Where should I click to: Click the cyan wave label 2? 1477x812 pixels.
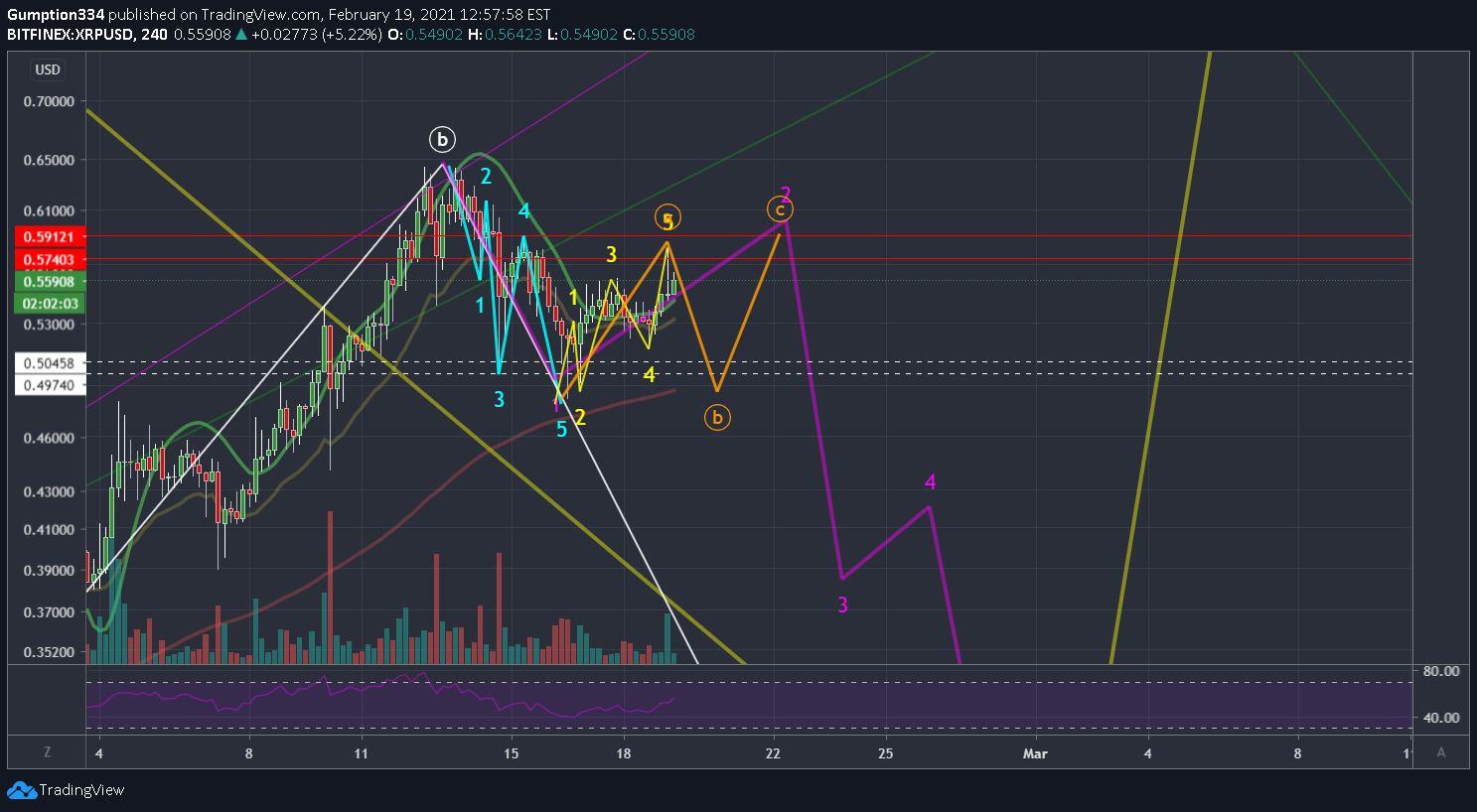tap(486, 177)
